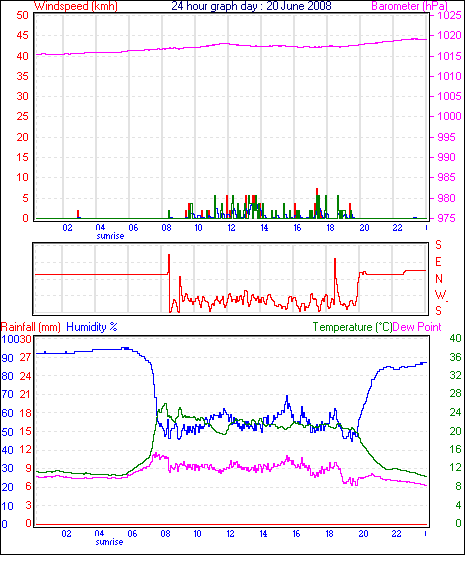Click the 985 barometer axis value
Screen dimensions: 466x563
click(x=447, y=177)
